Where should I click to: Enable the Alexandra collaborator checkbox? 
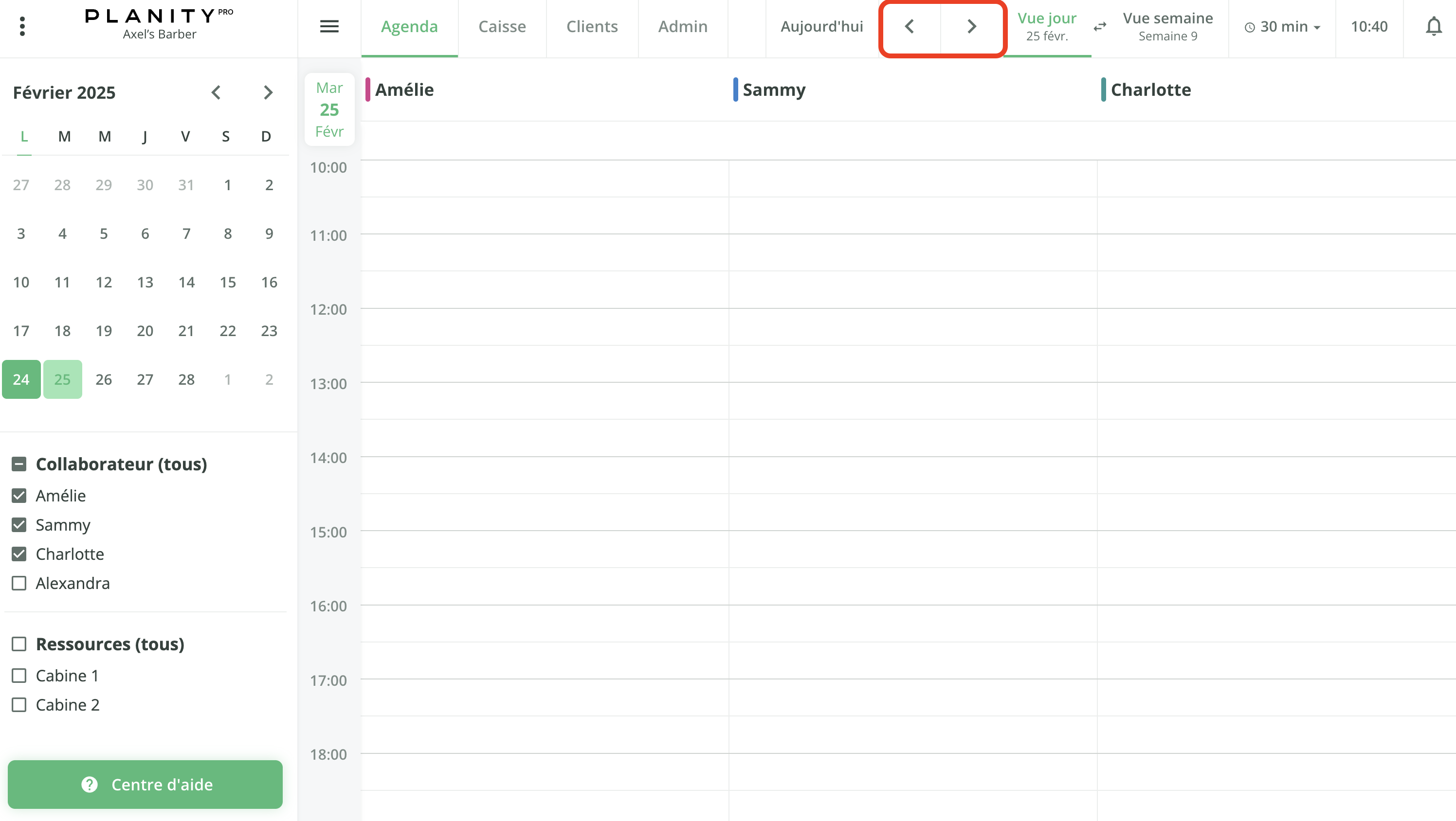(19, 583)
